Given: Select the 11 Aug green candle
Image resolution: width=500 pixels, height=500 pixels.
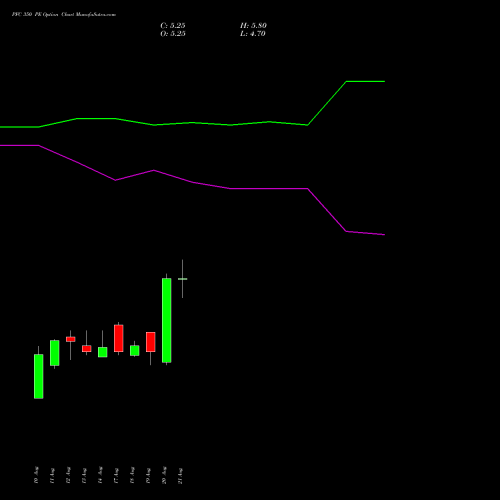Looking at the screenshot, I should pos(55,353).
